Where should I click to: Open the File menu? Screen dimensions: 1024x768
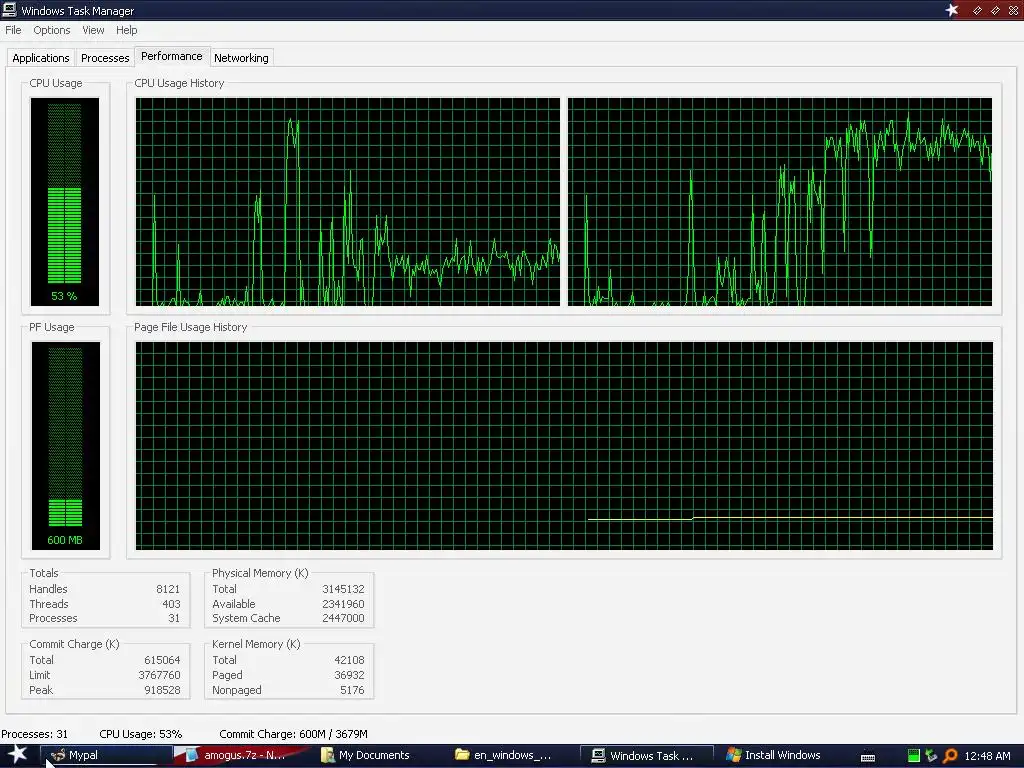(x=13, y=30)
